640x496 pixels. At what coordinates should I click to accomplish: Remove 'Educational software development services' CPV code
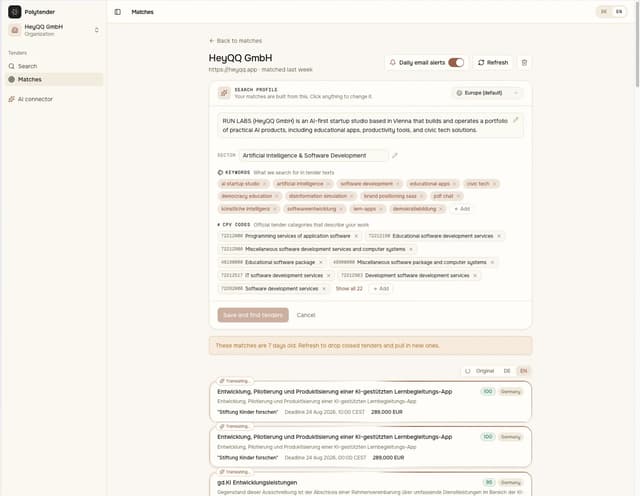[499, 236]
